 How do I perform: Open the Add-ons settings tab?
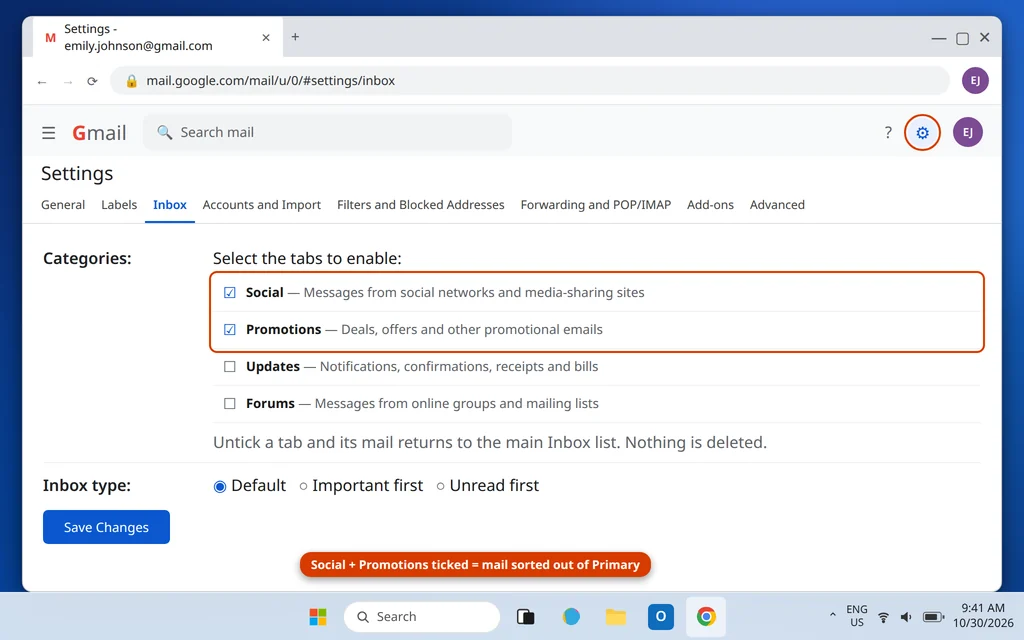pyautogui.click(x=710, y=205)
